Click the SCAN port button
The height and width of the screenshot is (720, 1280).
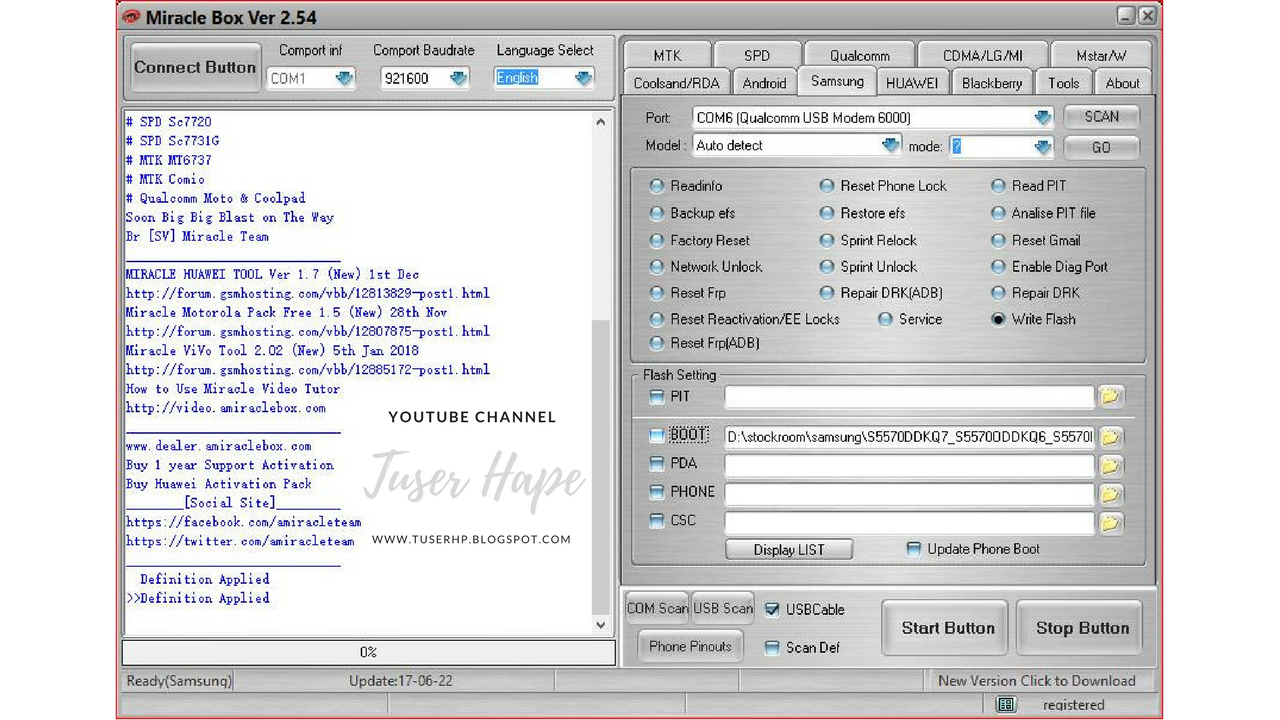(x=1101, y=117)
